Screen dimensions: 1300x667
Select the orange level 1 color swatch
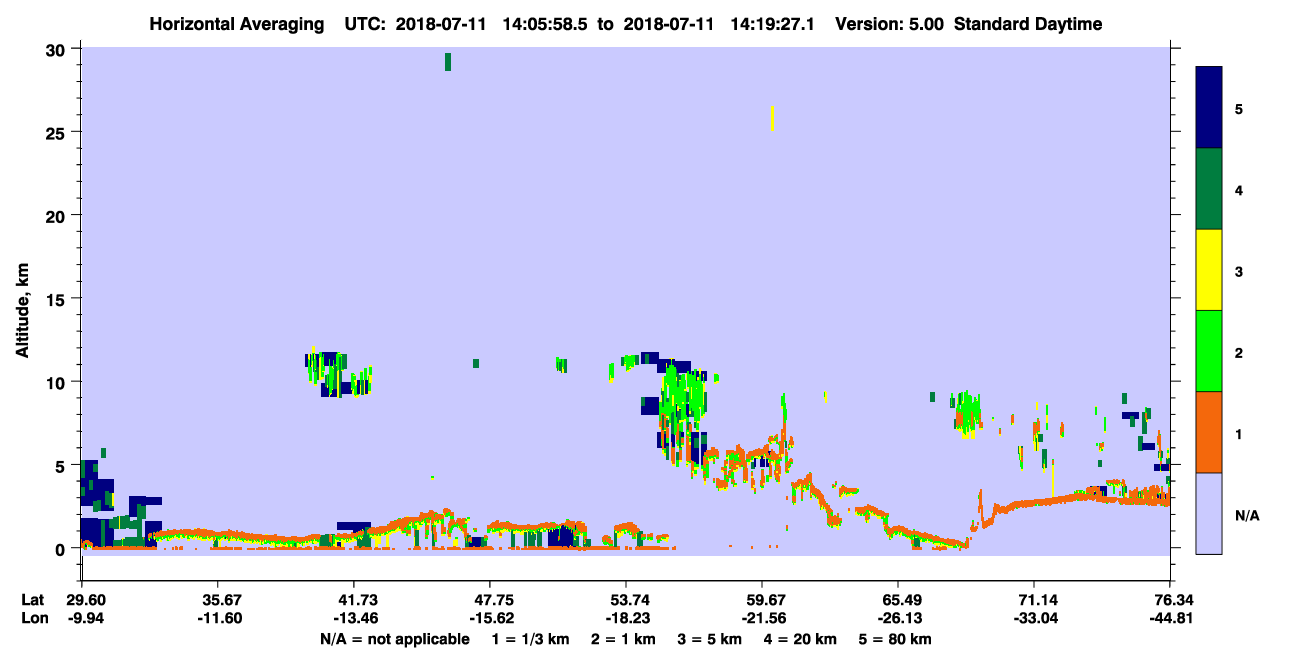tap(1209, 432)
